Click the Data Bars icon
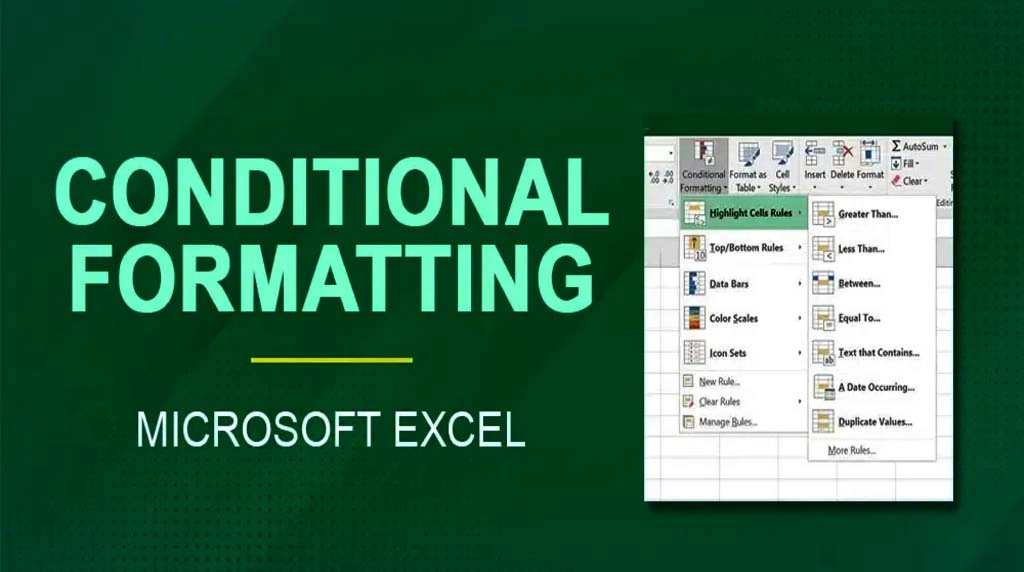This screenshot has height=572, width=1024. coord(694,283)
